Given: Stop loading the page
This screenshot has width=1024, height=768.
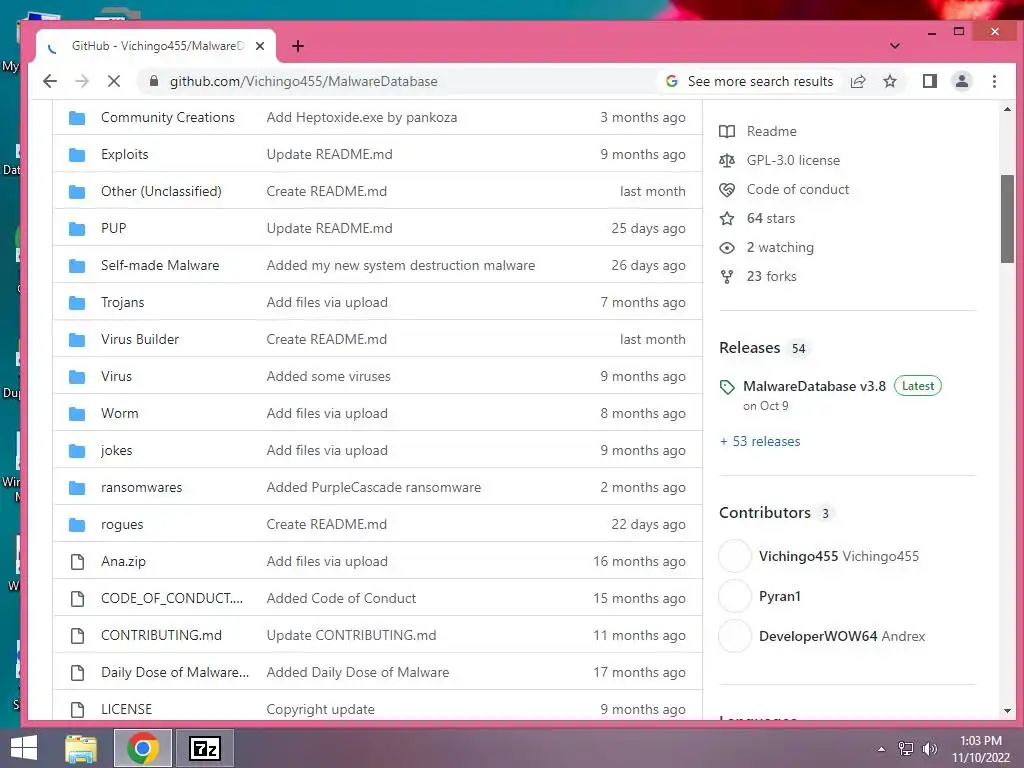Looking at the screenshot, I should (114, 81).
